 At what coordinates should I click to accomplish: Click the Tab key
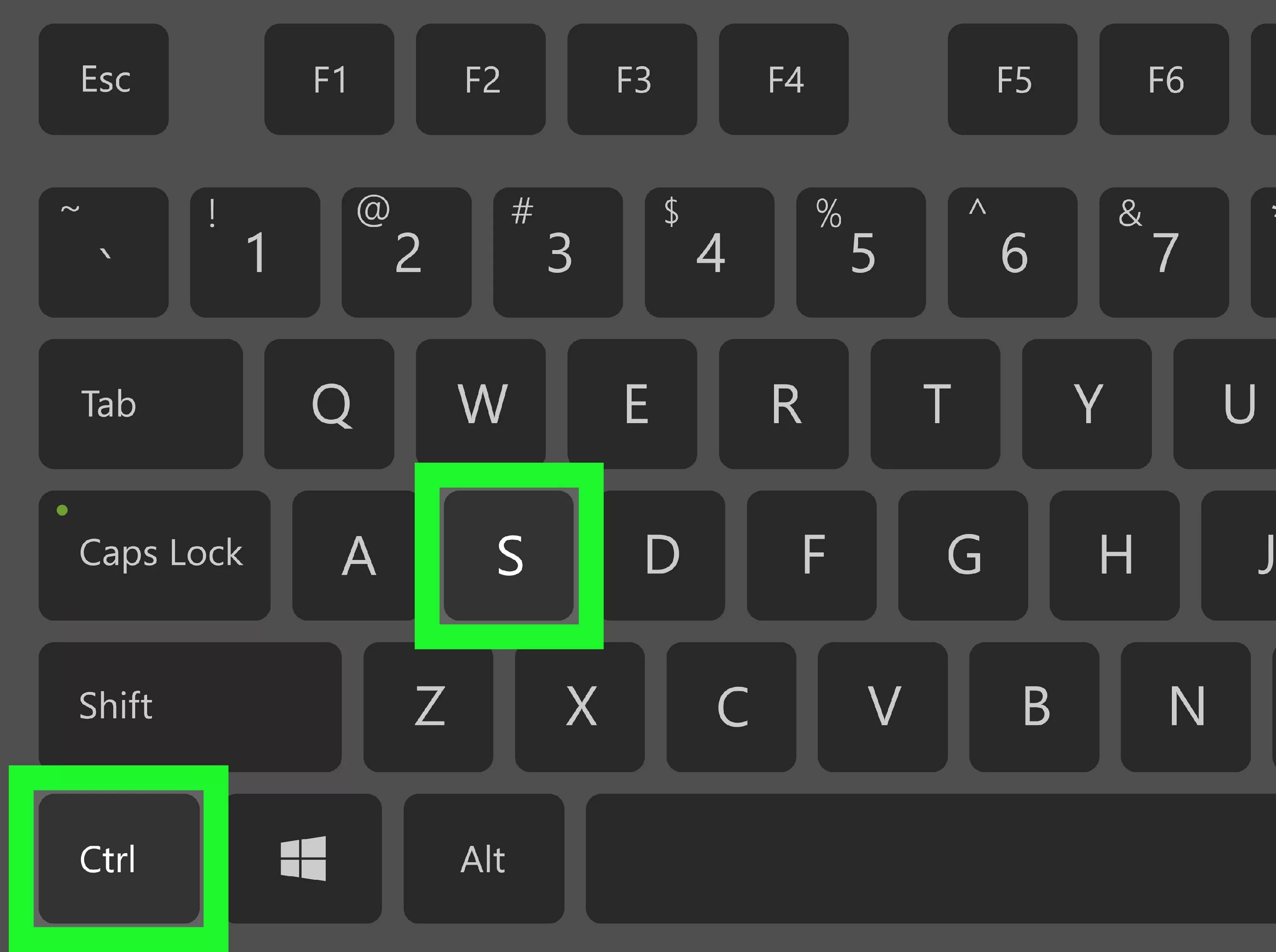(140, 404)
